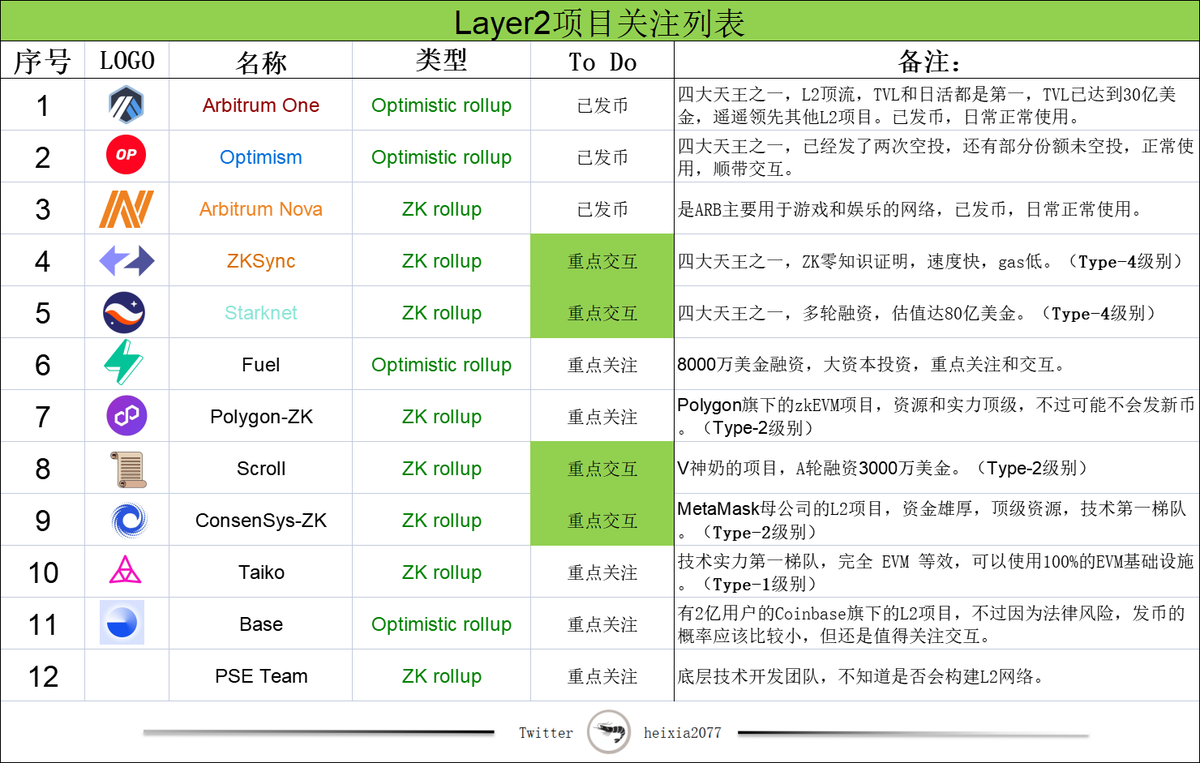Click '重点关注' cell in Fuel row
This screenshot has width=1200, height=763.
pos(602,365)
